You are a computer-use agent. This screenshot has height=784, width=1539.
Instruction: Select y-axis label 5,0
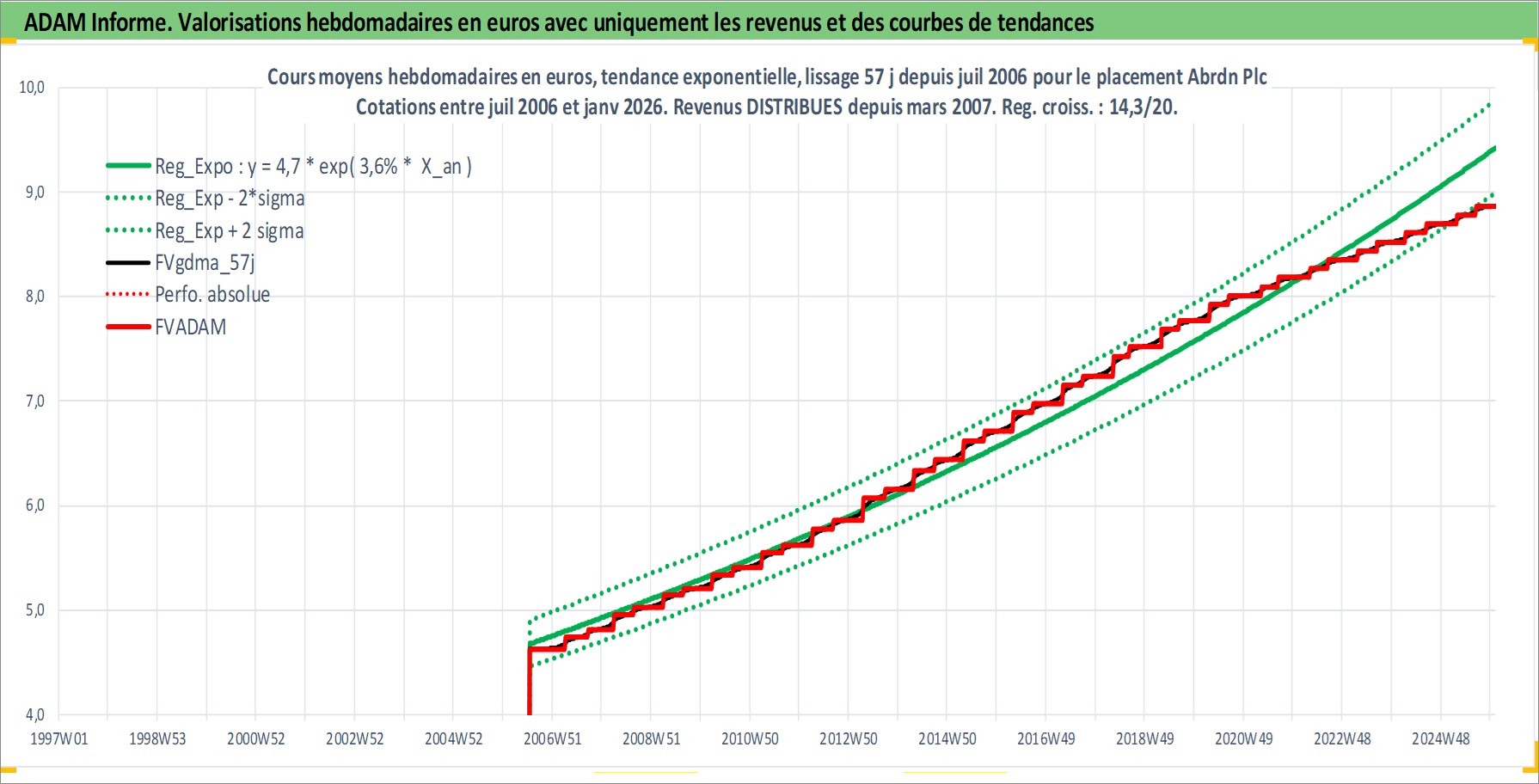34,610
